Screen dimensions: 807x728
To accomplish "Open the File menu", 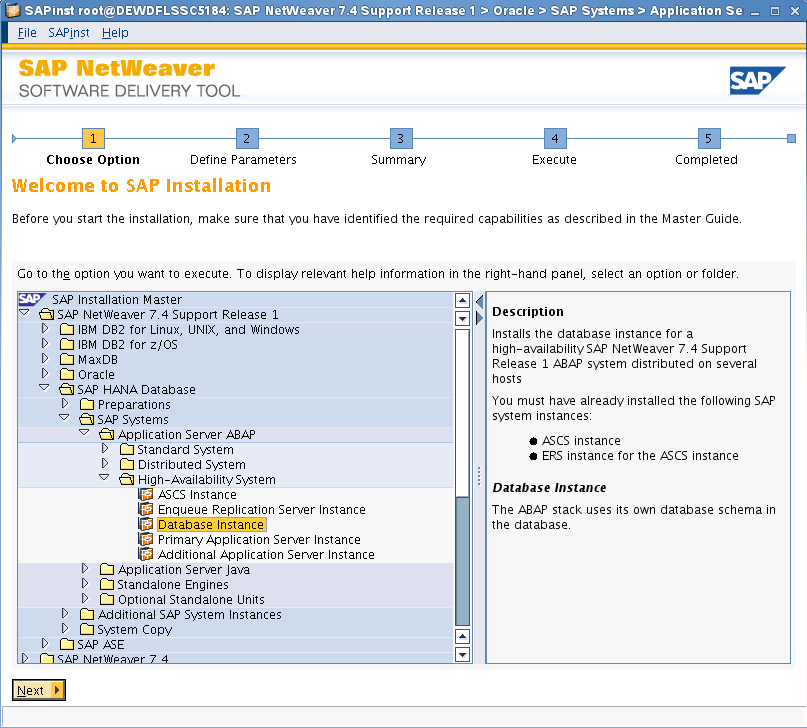I will (x=27, y=32).
